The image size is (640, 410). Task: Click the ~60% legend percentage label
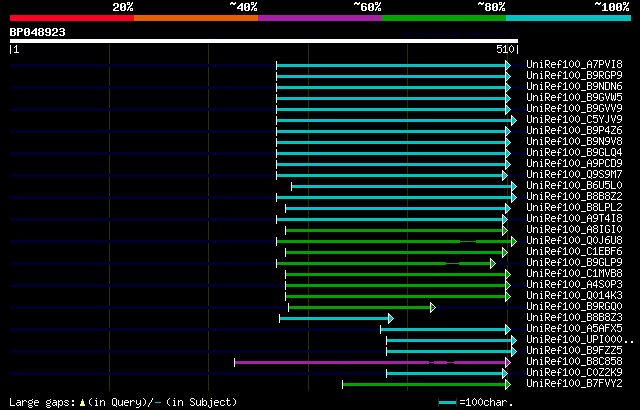click(x=367, y=7)
